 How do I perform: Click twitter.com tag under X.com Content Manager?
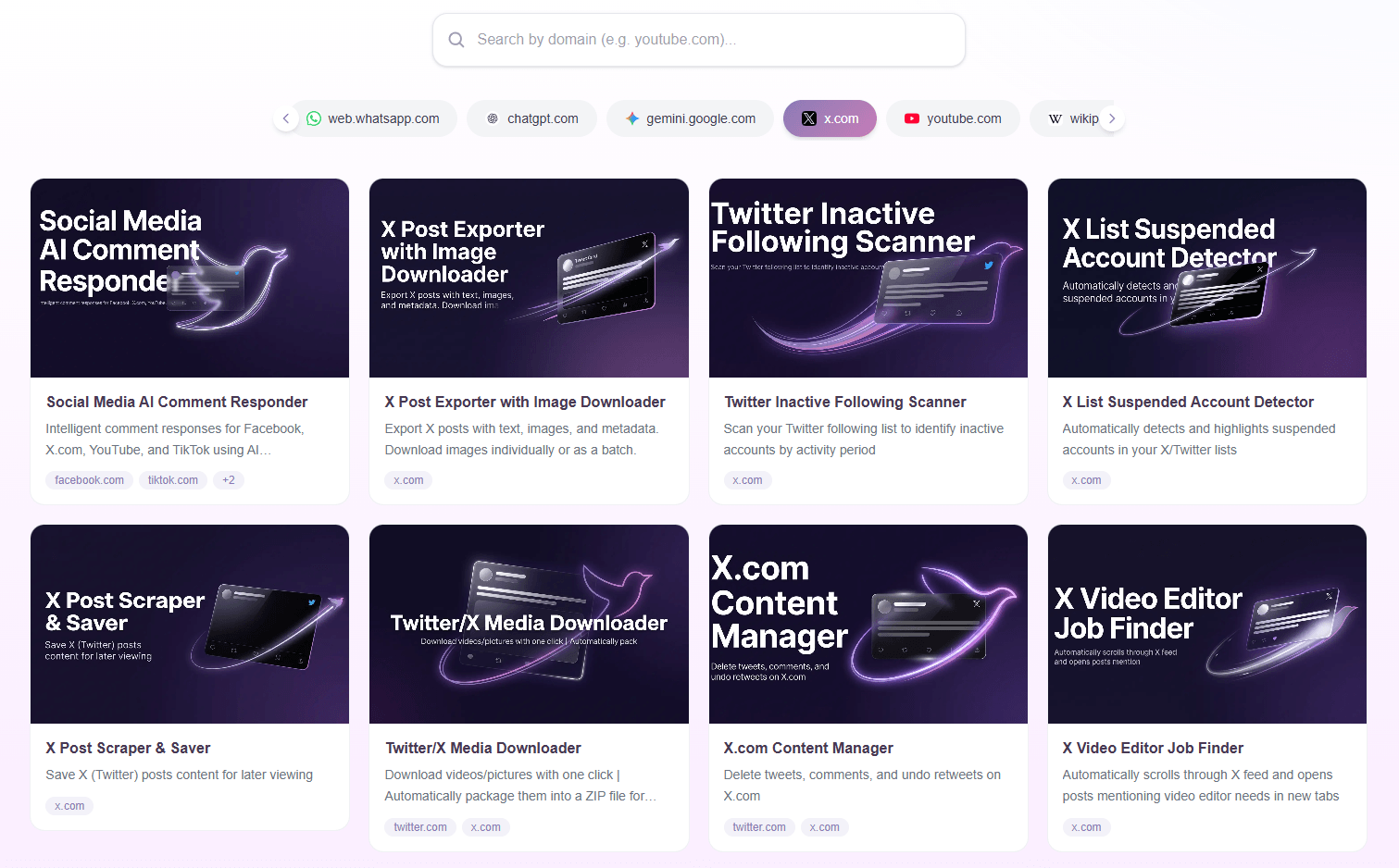pos(759,827)
